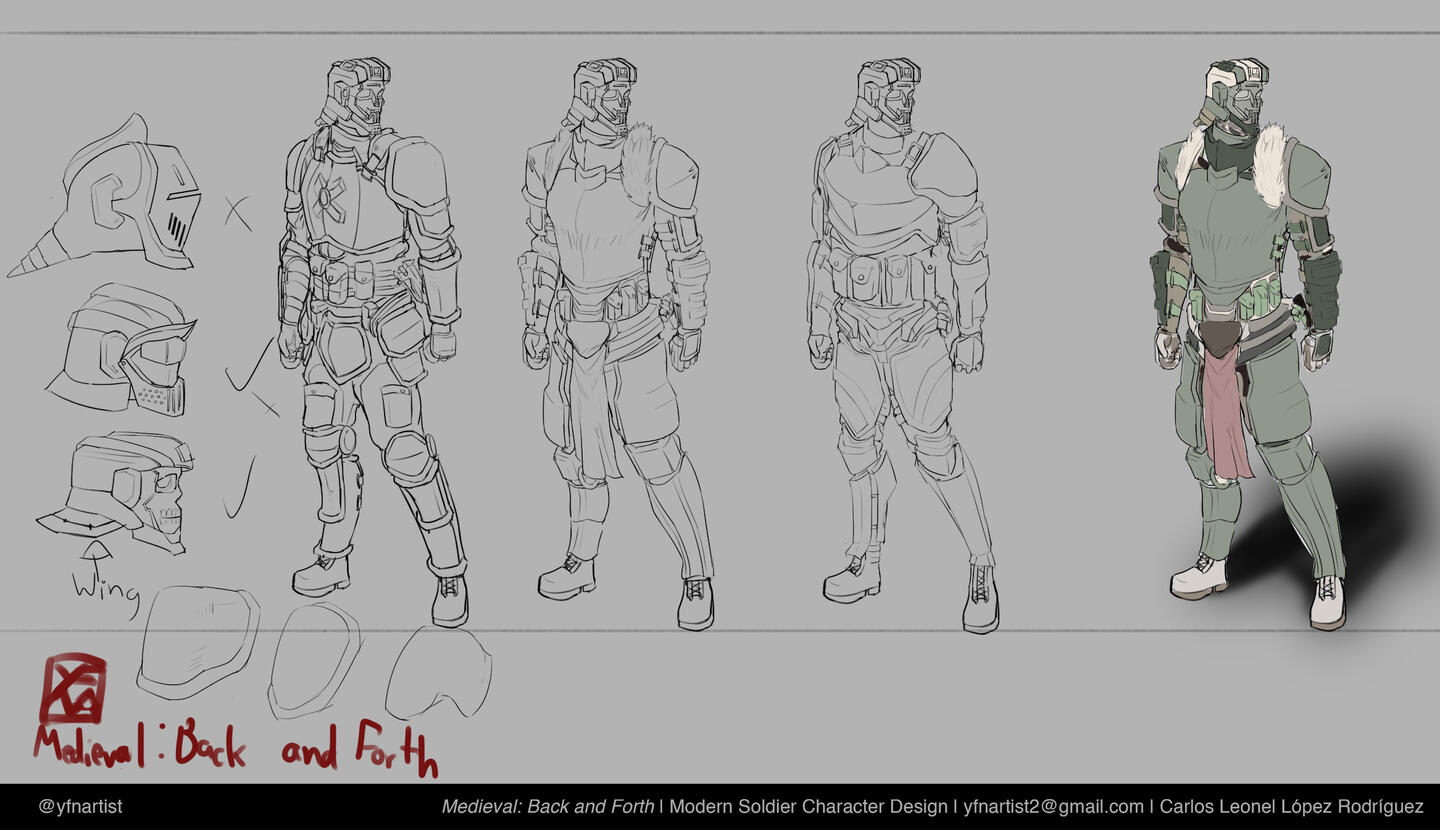
Task: Select the second soldier sketch with fur collar
Action: click(x=615, y=340)
